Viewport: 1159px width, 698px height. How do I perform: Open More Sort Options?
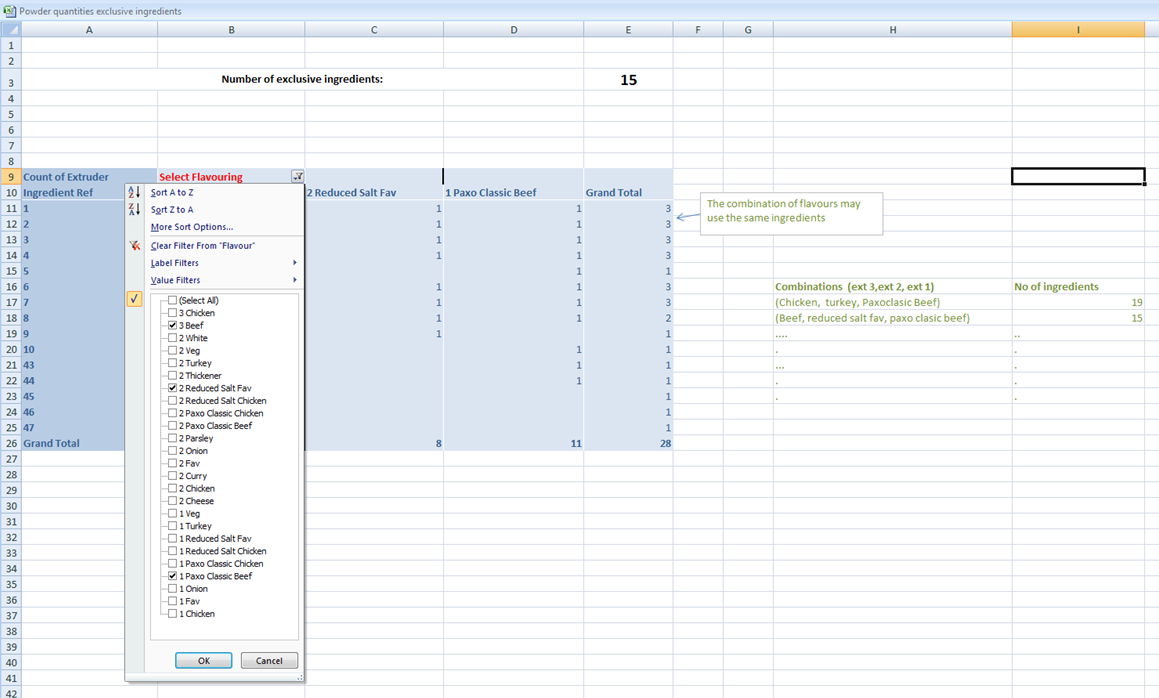pos(192,227)
